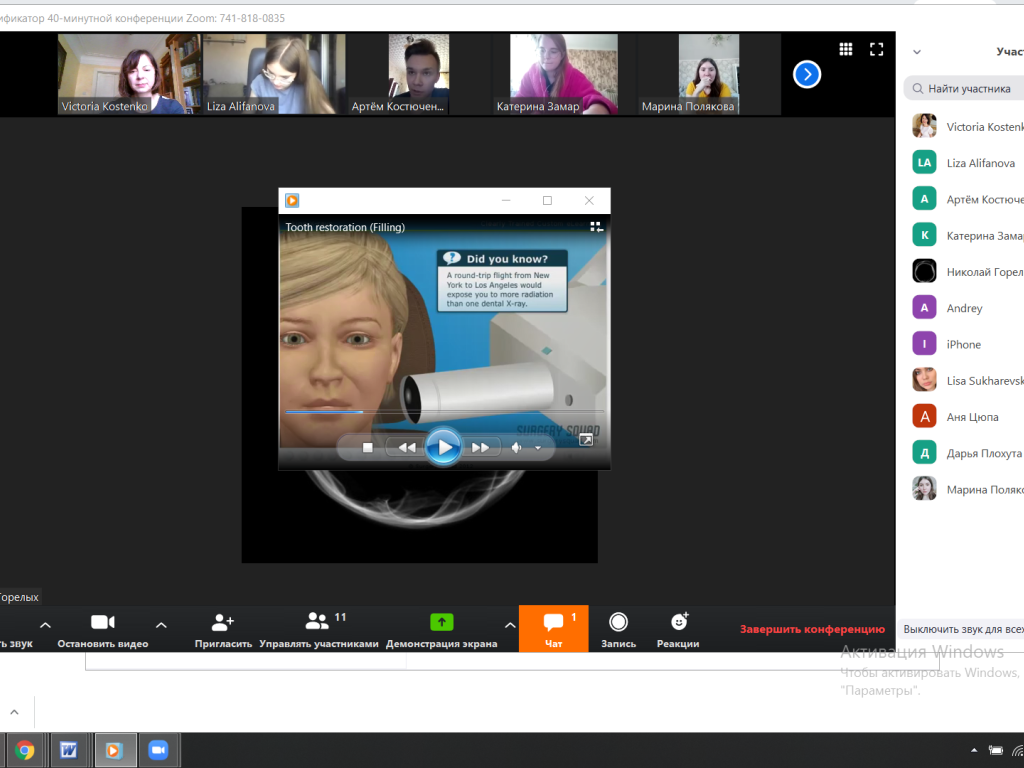The image size is (1024, 768).
Task: Switch to library view in player
Action: (596, 227)
